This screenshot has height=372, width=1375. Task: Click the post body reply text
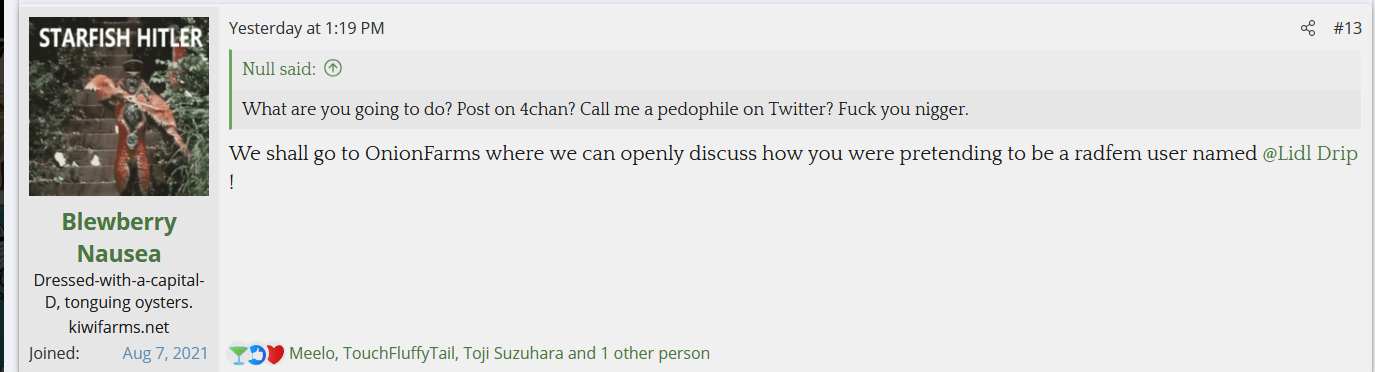(x=793, y=168)
